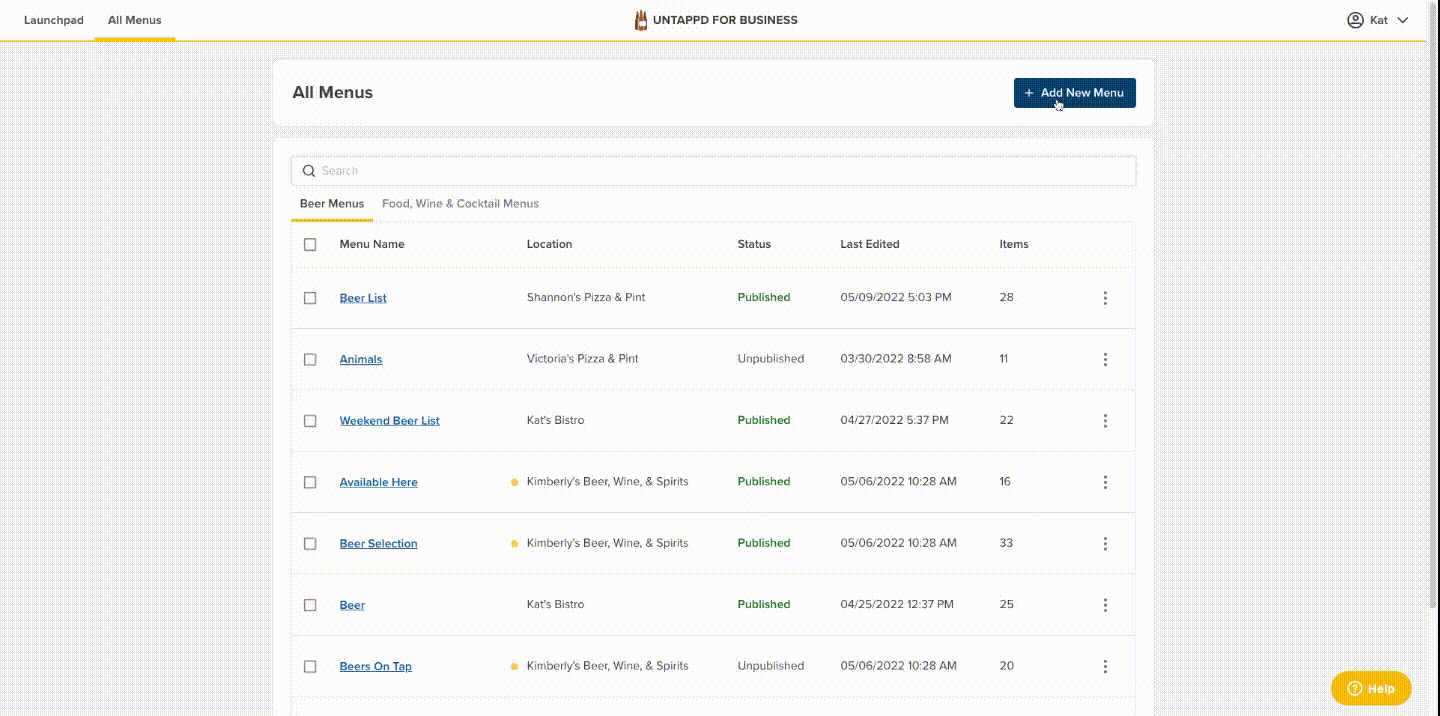Click the Location column header
The height and width of the screenshot is (716, 1440).
(550, 244)
